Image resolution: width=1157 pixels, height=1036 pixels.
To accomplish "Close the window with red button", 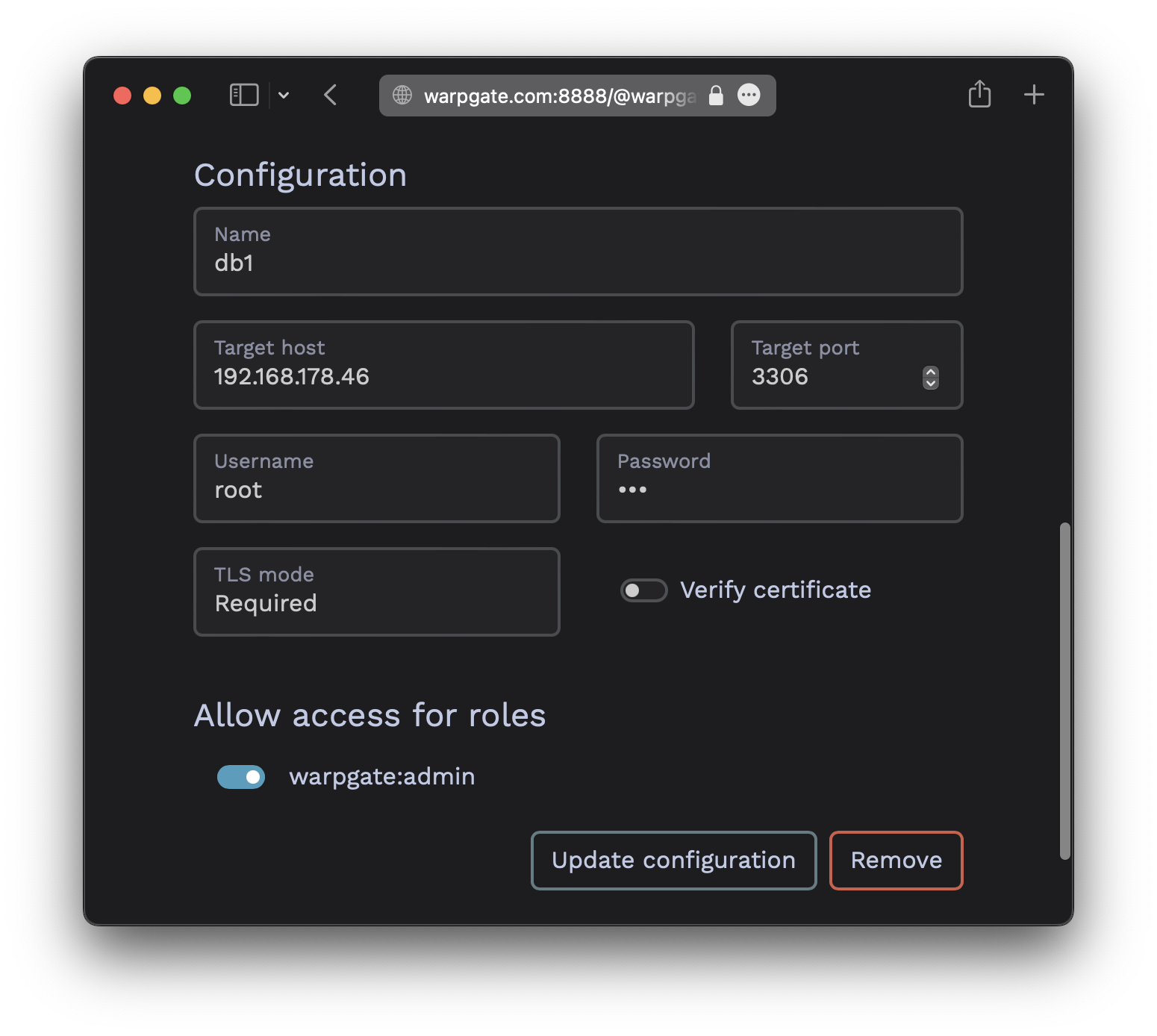I will 122,96.
